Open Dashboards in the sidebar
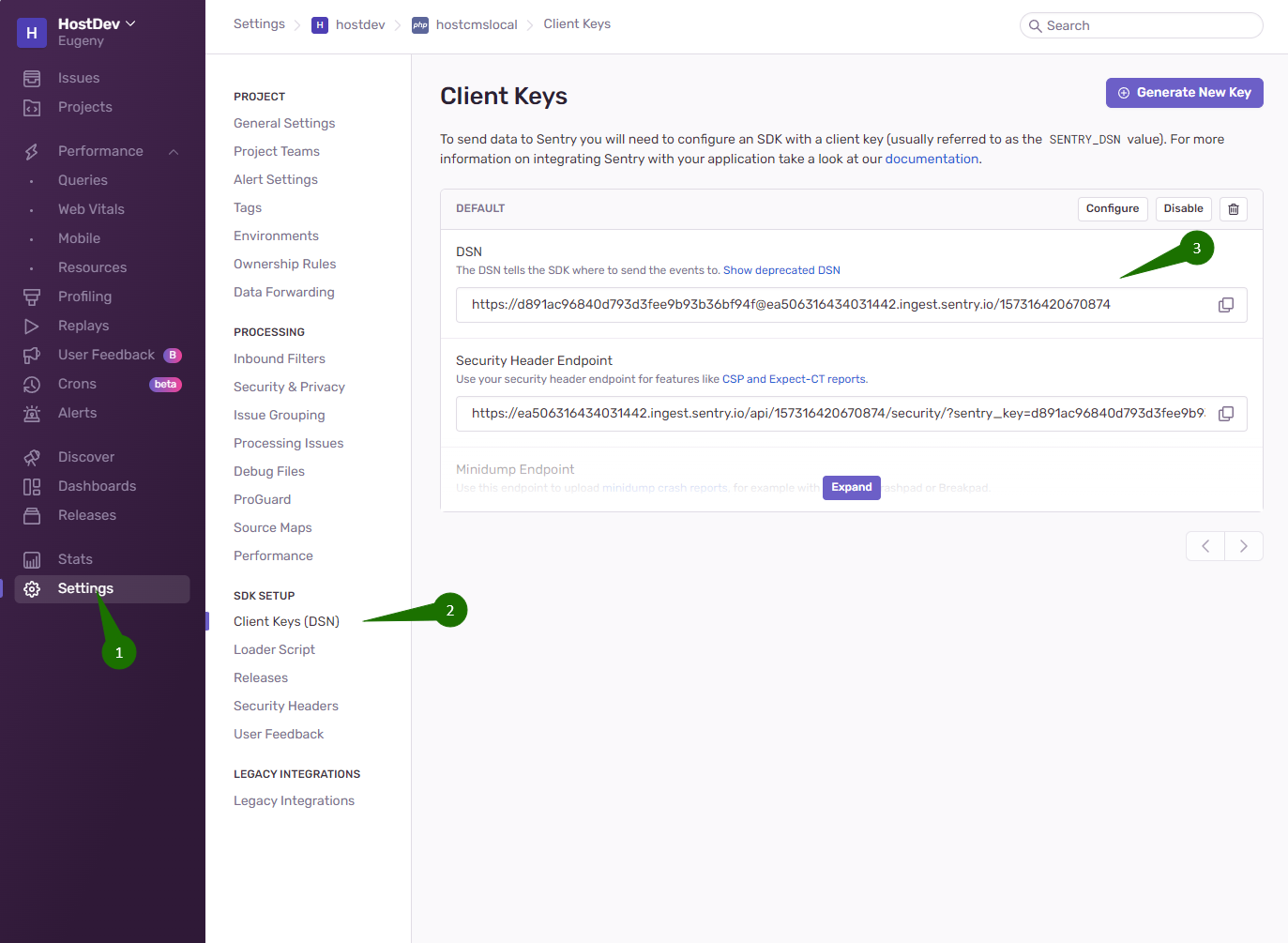1288x943 pixels. point(97,486)
